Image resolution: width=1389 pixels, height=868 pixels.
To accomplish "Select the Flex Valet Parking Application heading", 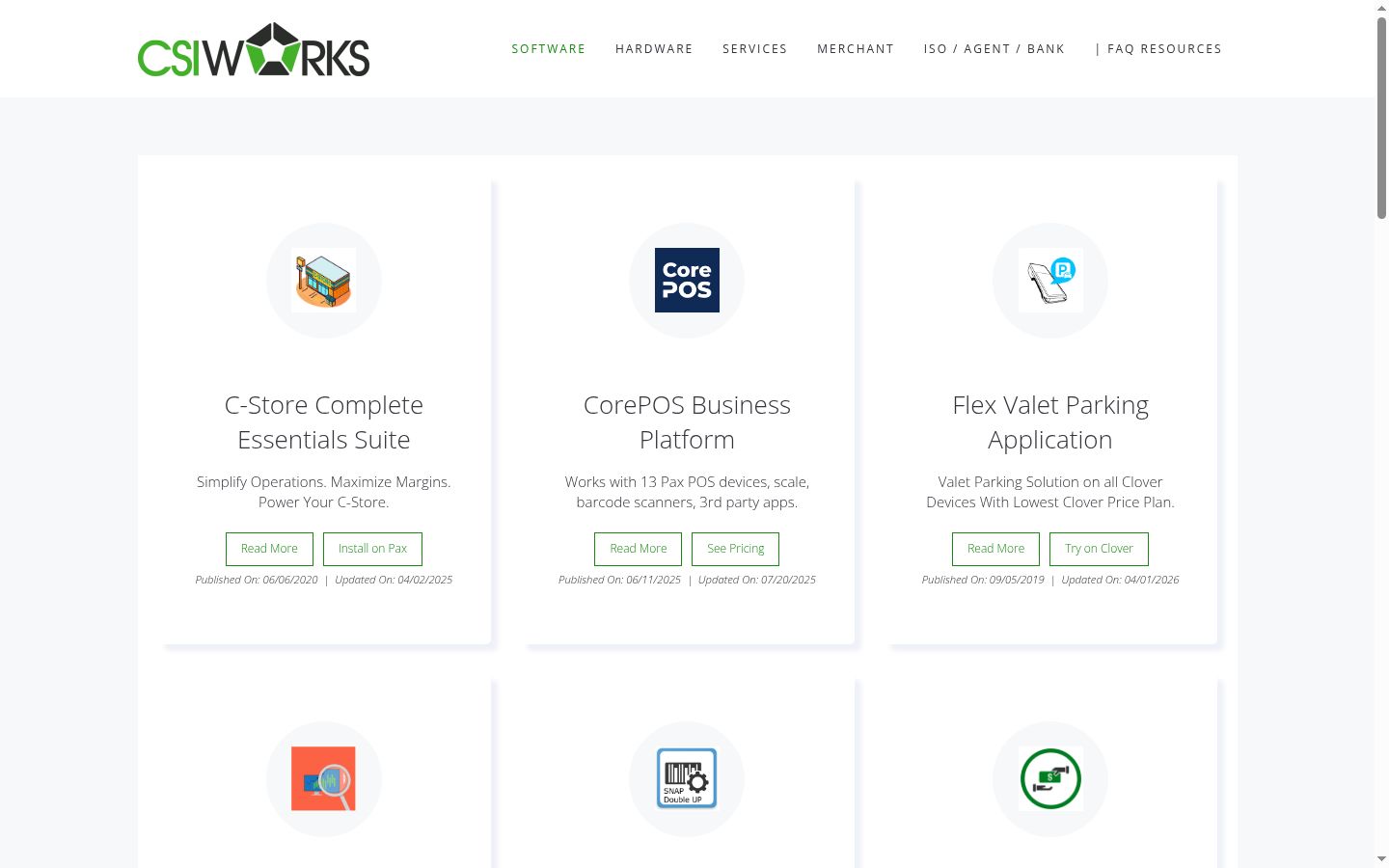I will [1050, 422].
